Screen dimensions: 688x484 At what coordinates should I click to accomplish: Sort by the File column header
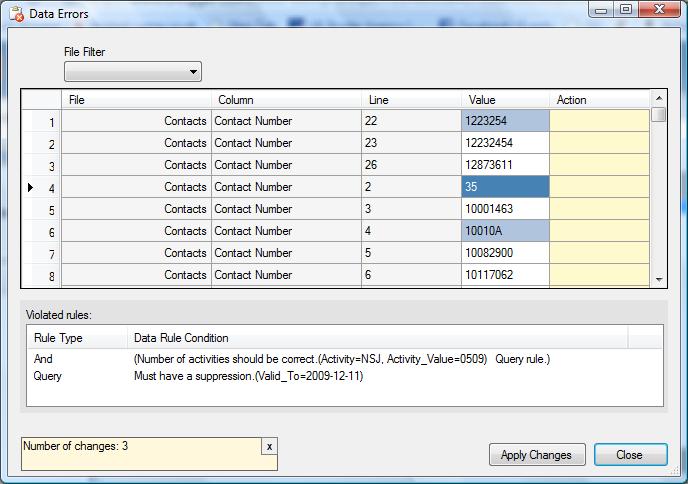[x=136, y=100]
